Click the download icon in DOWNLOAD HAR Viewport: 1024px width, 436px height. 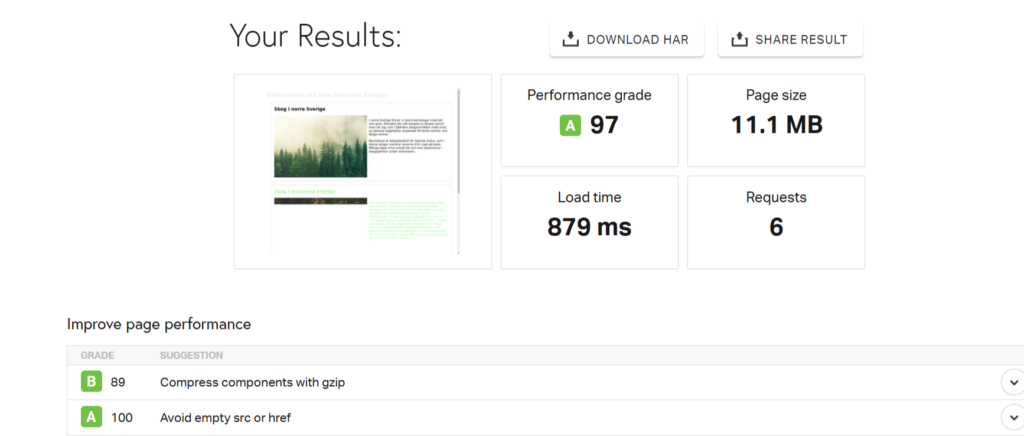(x=570, y=40)
